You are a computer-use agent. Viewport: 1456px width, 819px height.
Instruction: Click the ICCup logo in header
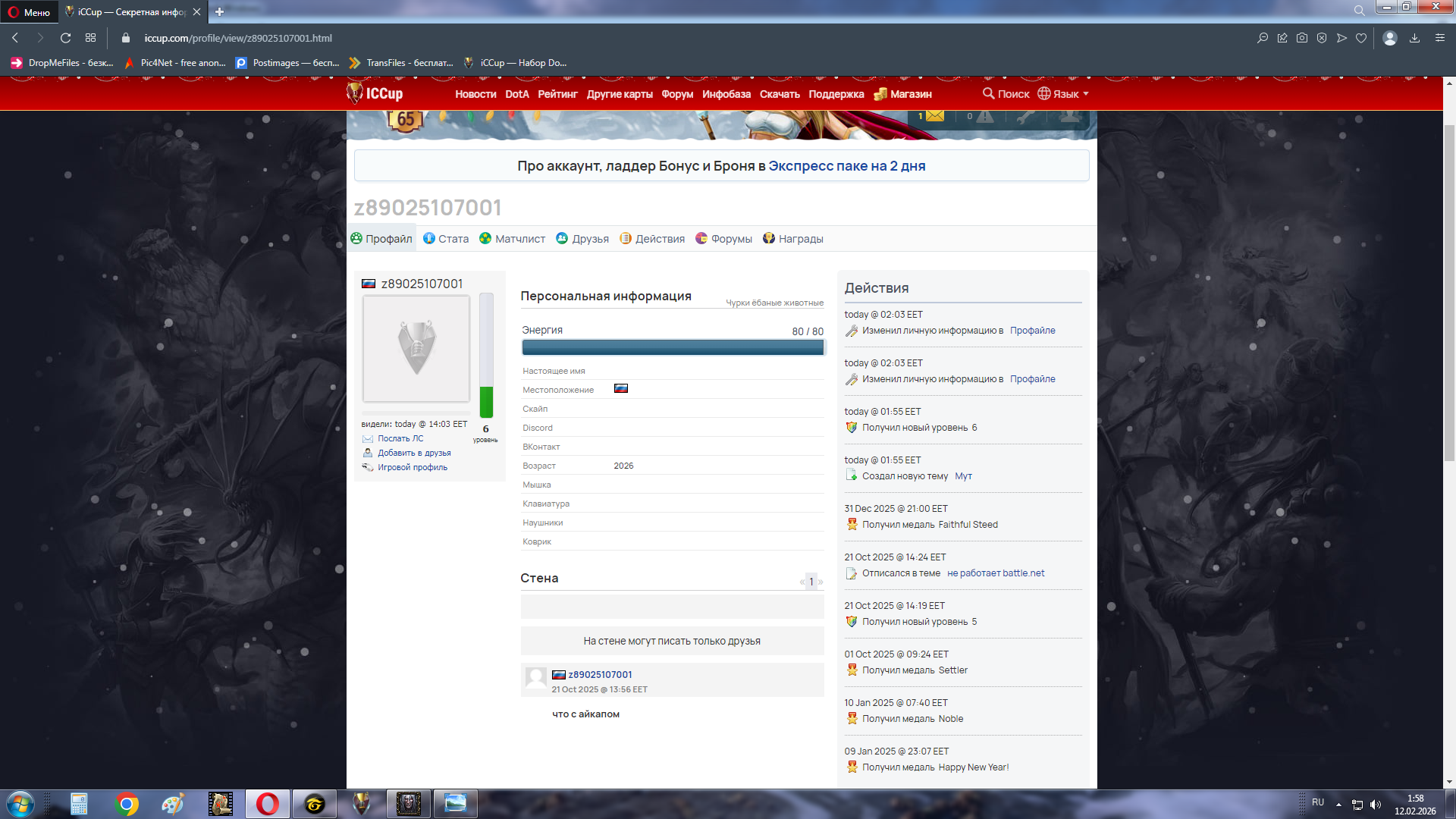(x=375, y=93)
